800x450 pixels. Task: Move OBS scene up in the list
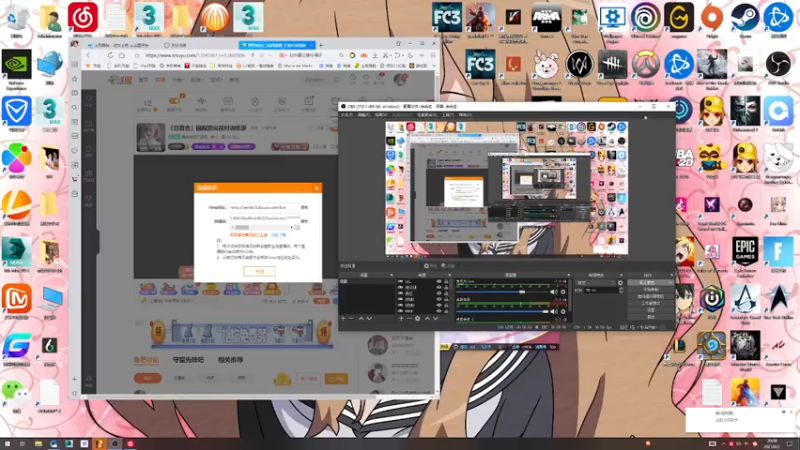(x=361, y=318)
